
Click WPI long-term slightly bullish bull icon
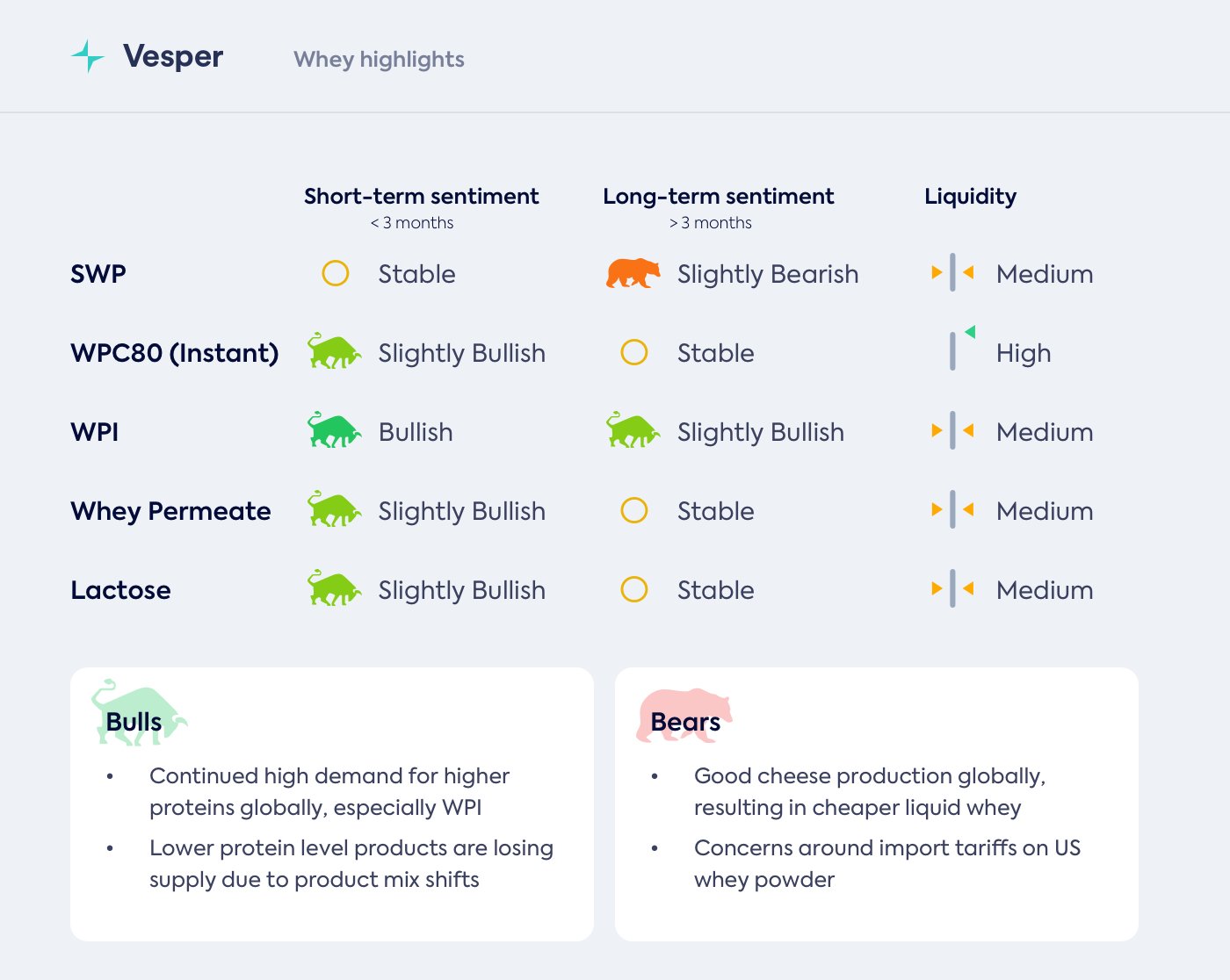[633, 431]
